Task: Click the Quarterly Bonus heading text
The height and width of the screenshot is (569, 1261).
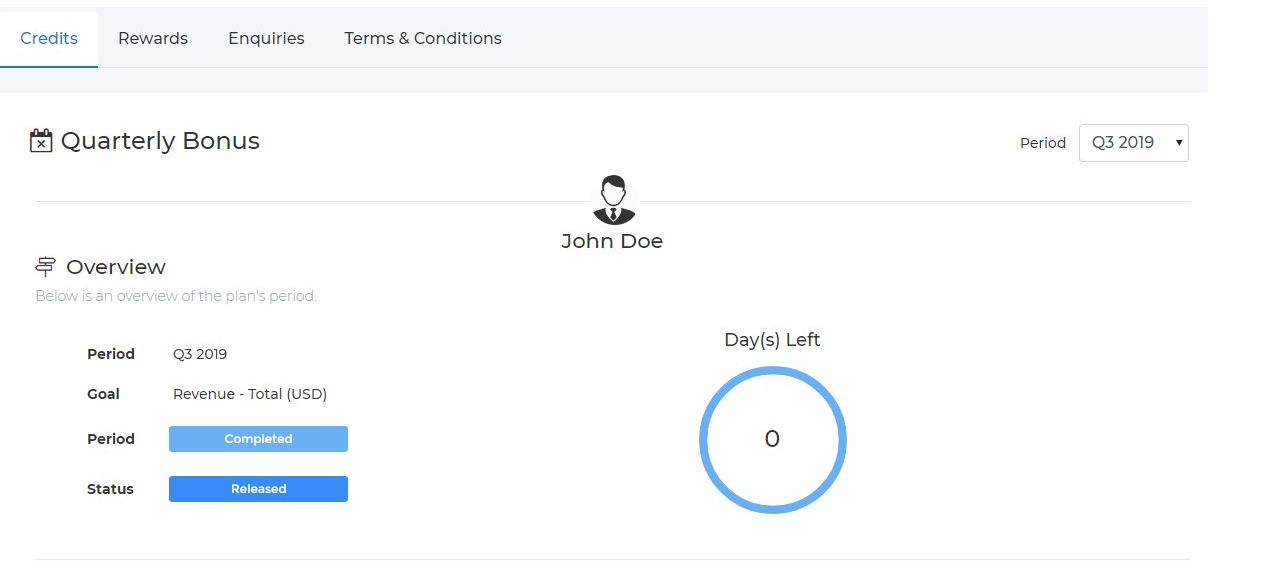Action: tap(160, 141)
